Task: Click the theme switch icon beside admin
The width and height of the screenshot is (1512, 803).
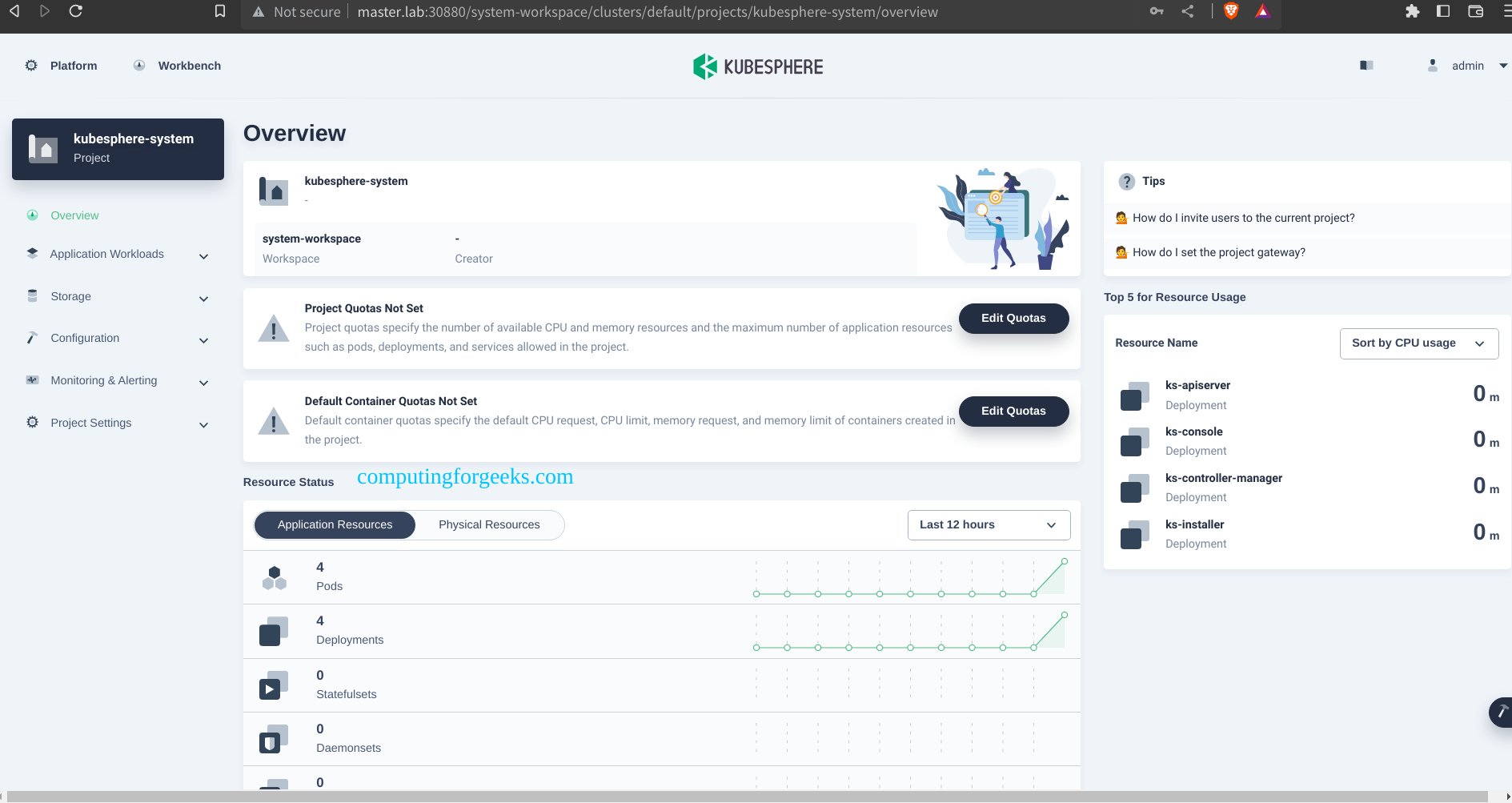Action: pos(1366,66)
